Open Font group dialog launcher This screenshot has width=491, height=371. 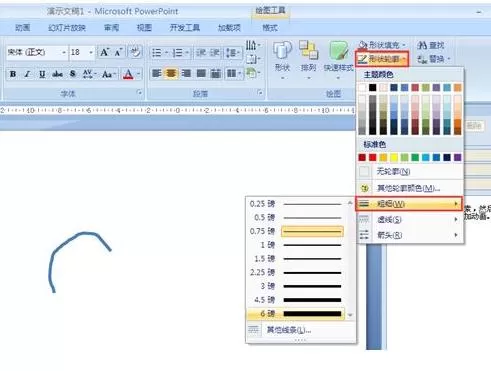tap(140, 93)
